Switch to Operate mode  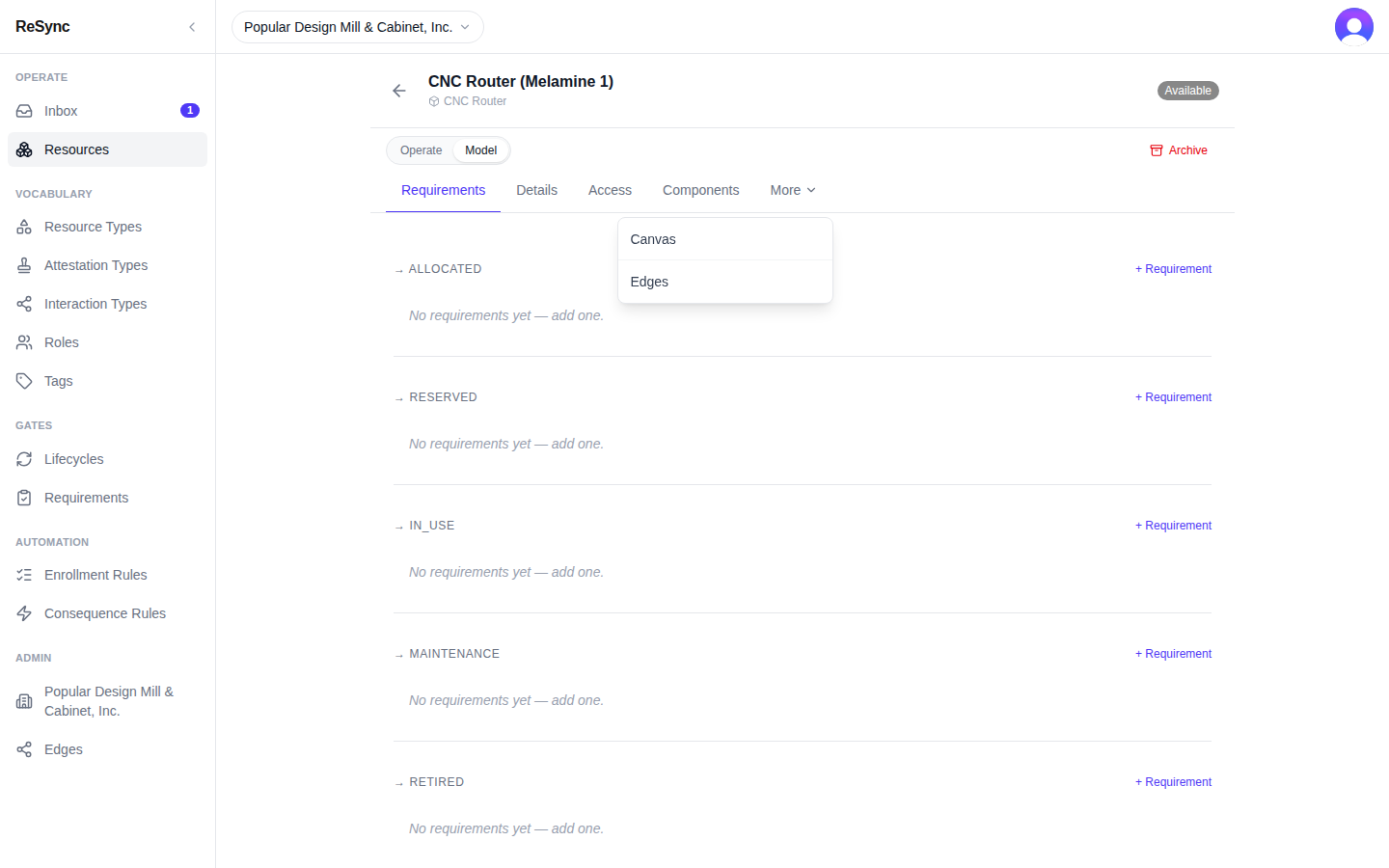click(421, 150)
